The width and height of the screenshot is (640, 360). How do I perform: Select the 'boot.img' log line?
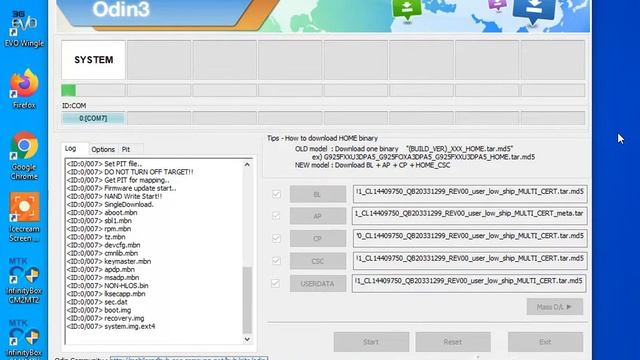[x=99, y=310]
